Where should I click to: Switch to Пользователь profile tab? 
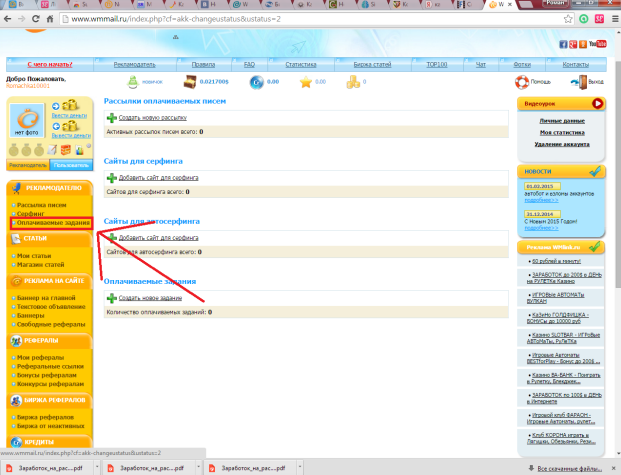click(71, 165)
